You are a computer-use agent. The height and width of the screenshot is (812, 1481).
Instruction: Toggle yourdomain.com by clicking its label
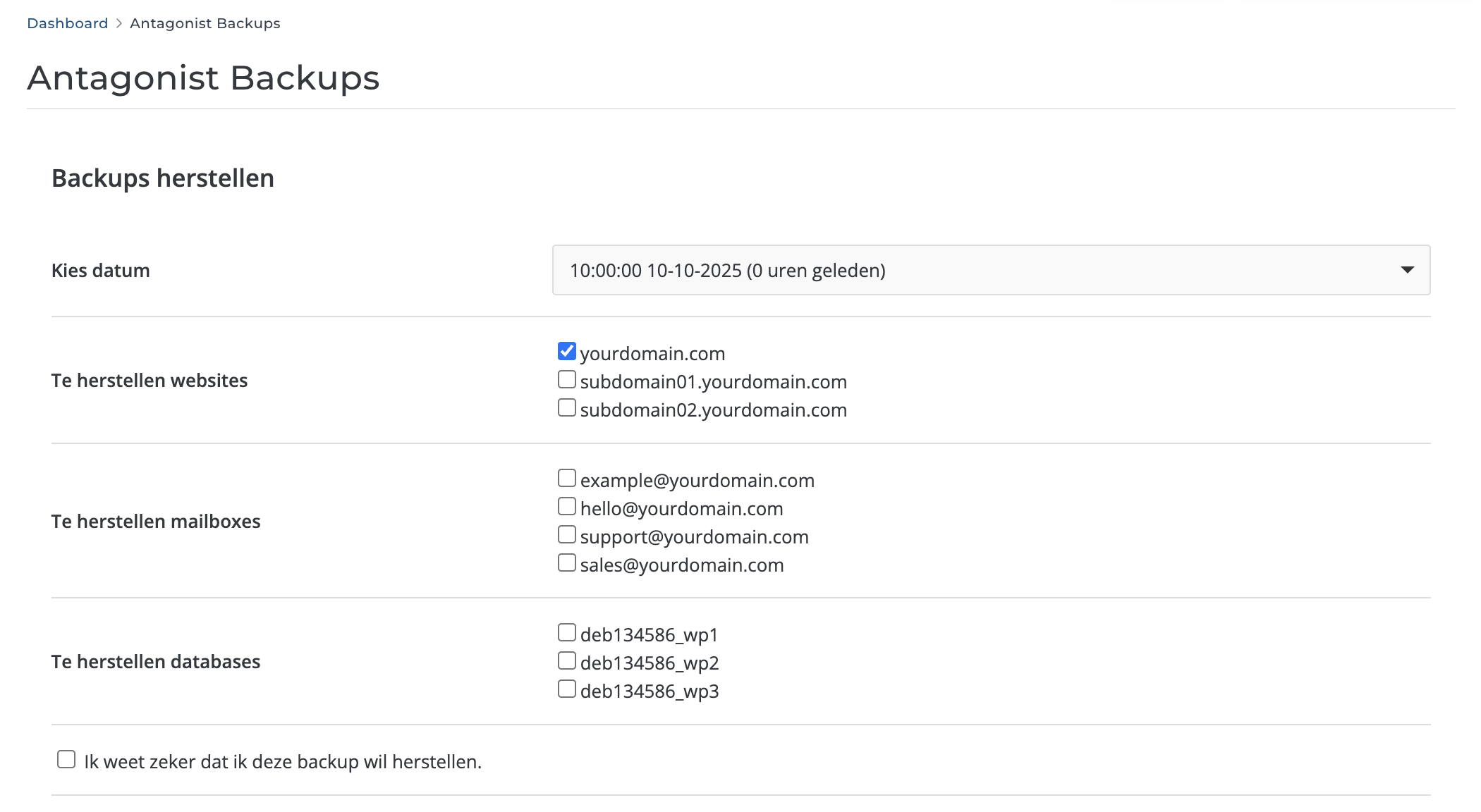click(x=652, y=353)
